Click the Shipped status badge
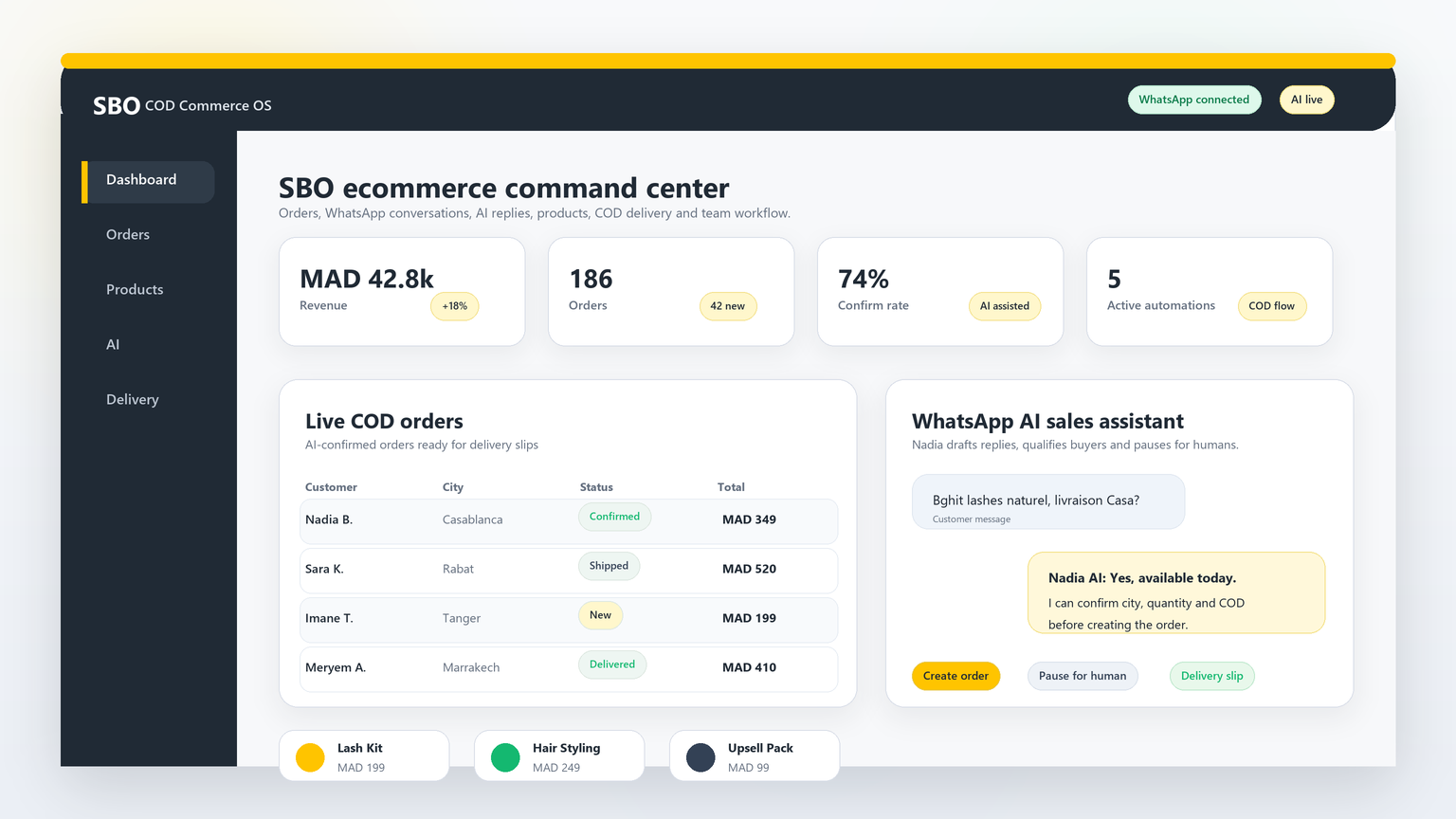Screen dimensions: 1456x819 pyautogui.click(x=609, y=566)
